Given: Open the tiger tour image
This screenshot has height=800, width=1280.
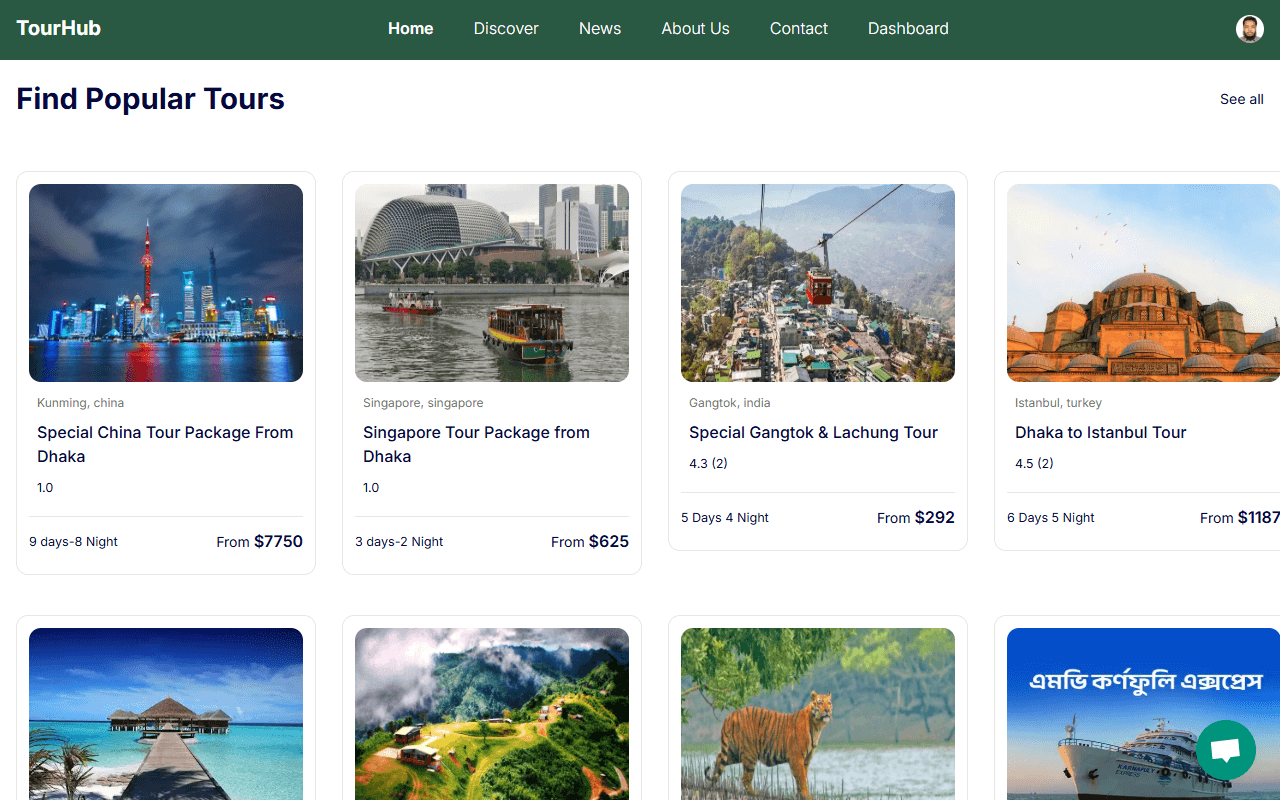Looking at the screenshot, I should 818,713.
